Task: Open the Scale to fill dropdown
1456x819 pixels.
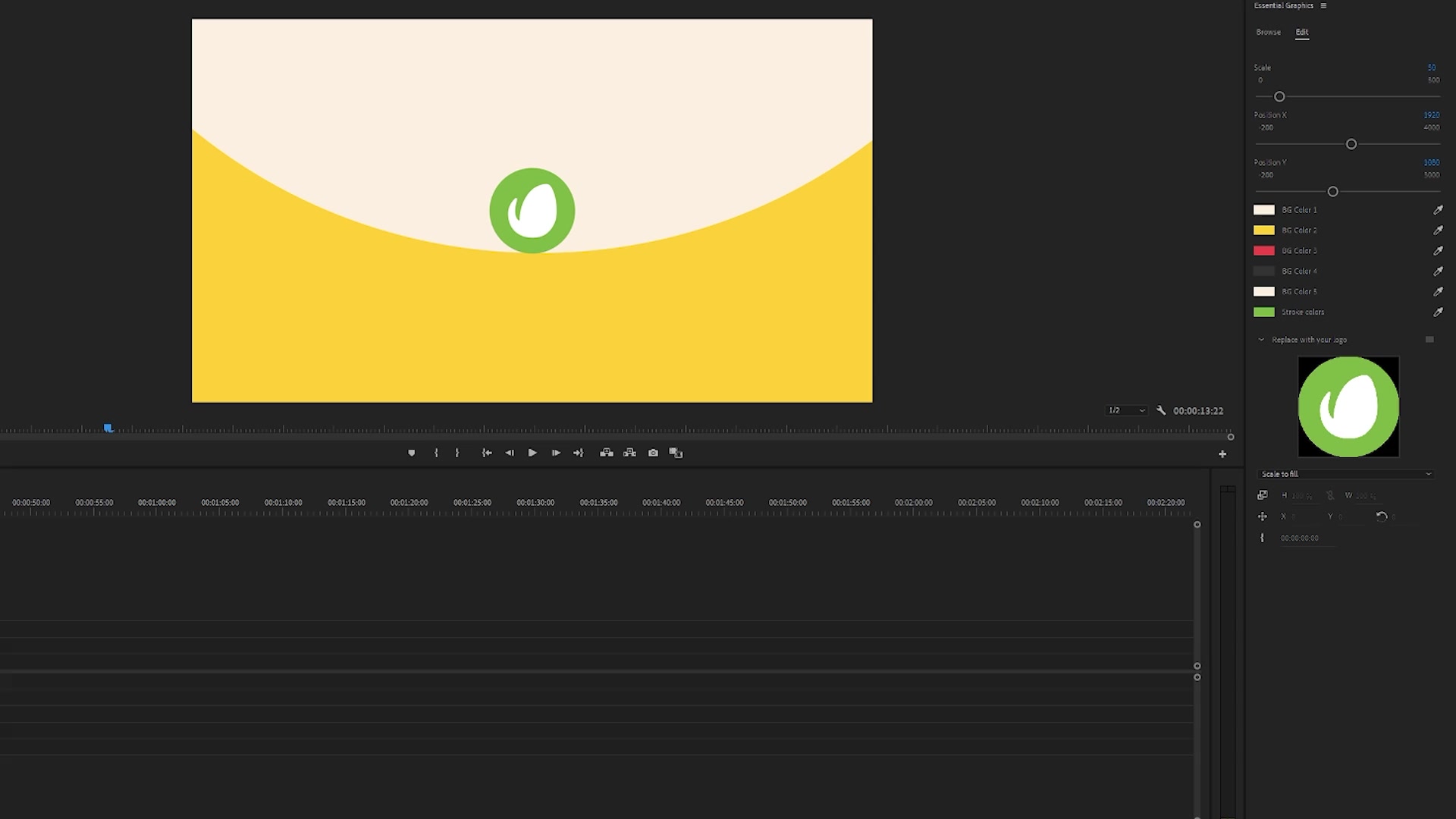Action: tap(1346, 474)
